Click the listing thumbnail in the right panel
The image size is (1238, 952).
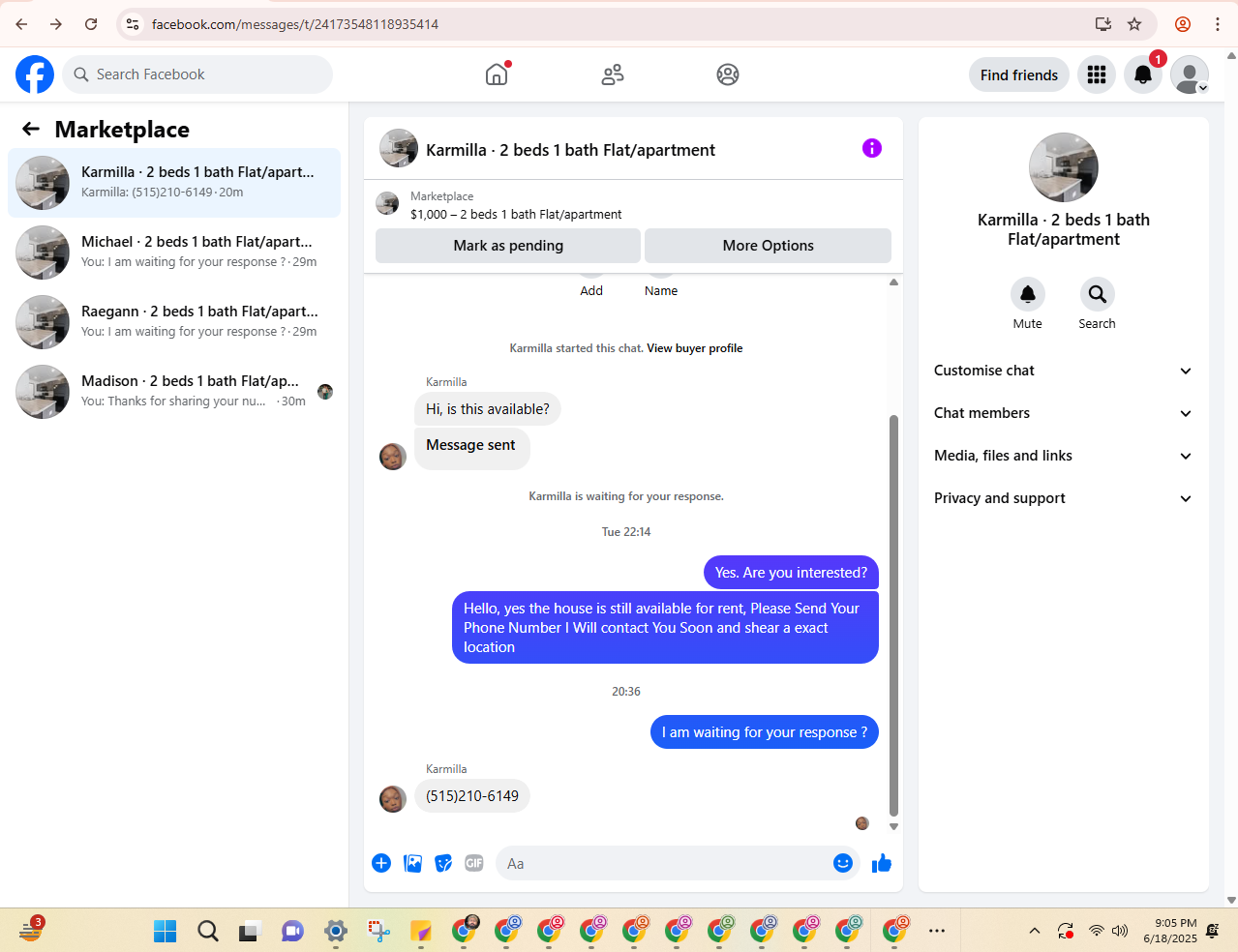click(x=1064, y=167)
